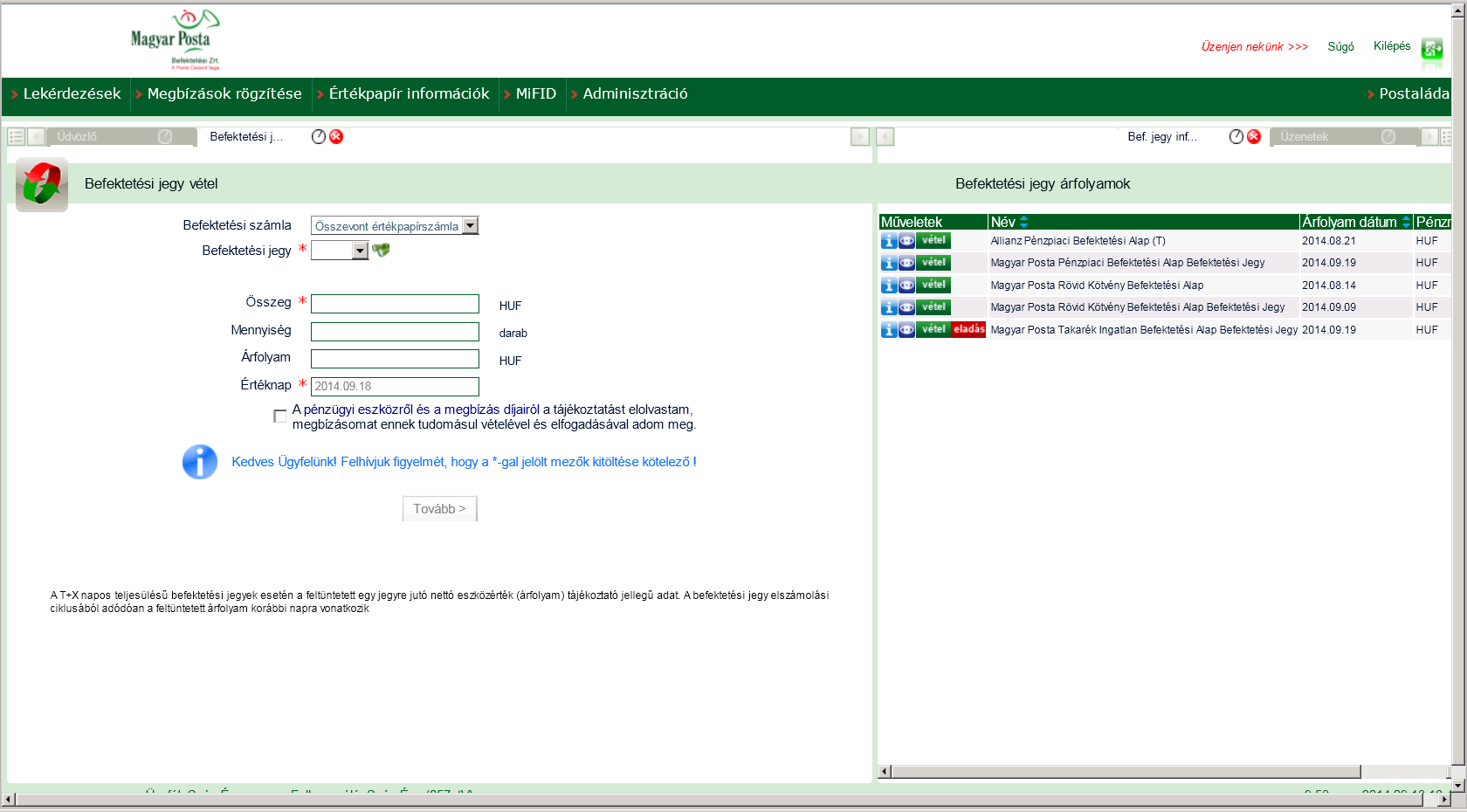This screenshot has height=812, width=1467.
Task: Click the Mennyiség input field
Action: 395,332
